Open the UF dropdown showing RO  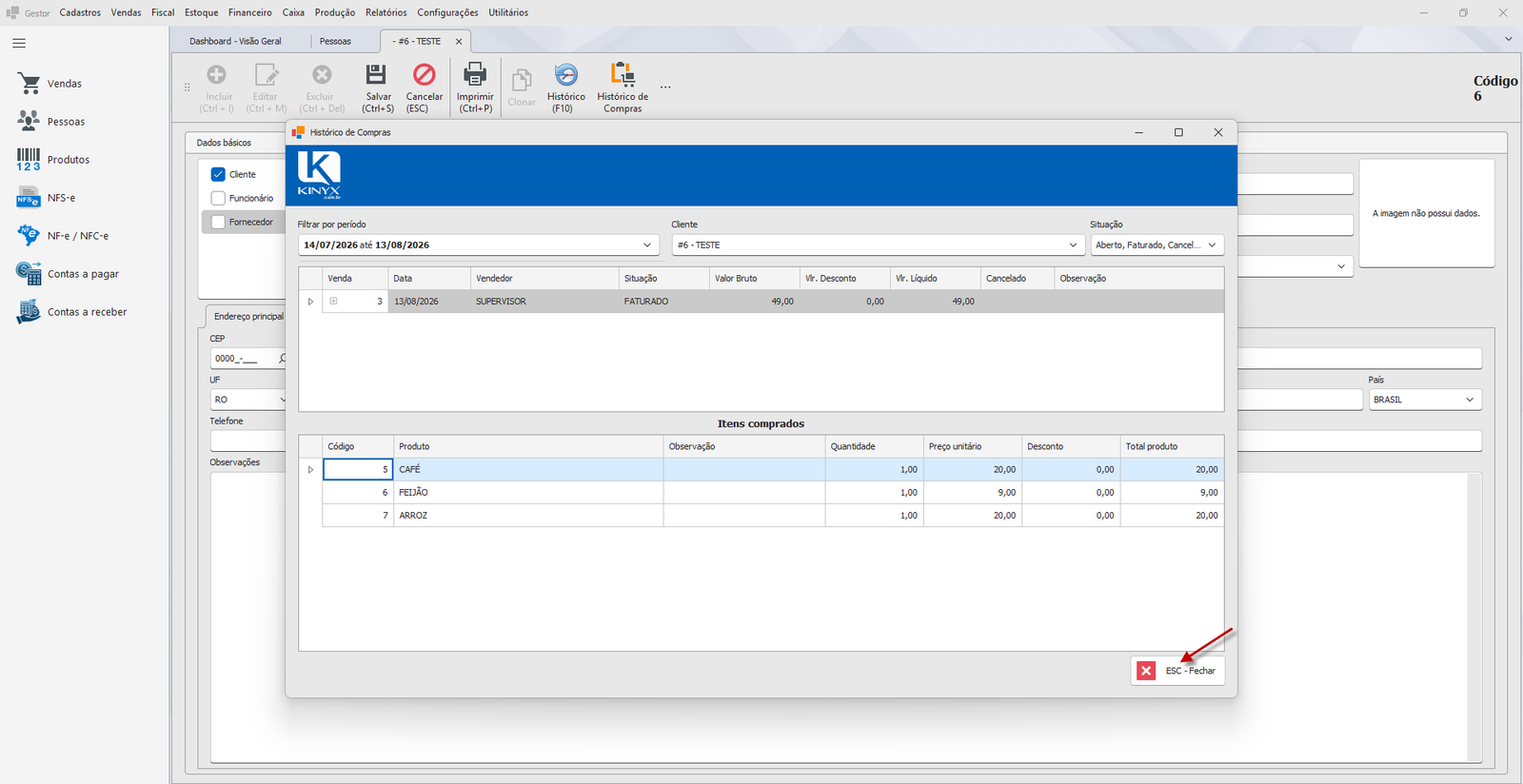tap(281, 400)
